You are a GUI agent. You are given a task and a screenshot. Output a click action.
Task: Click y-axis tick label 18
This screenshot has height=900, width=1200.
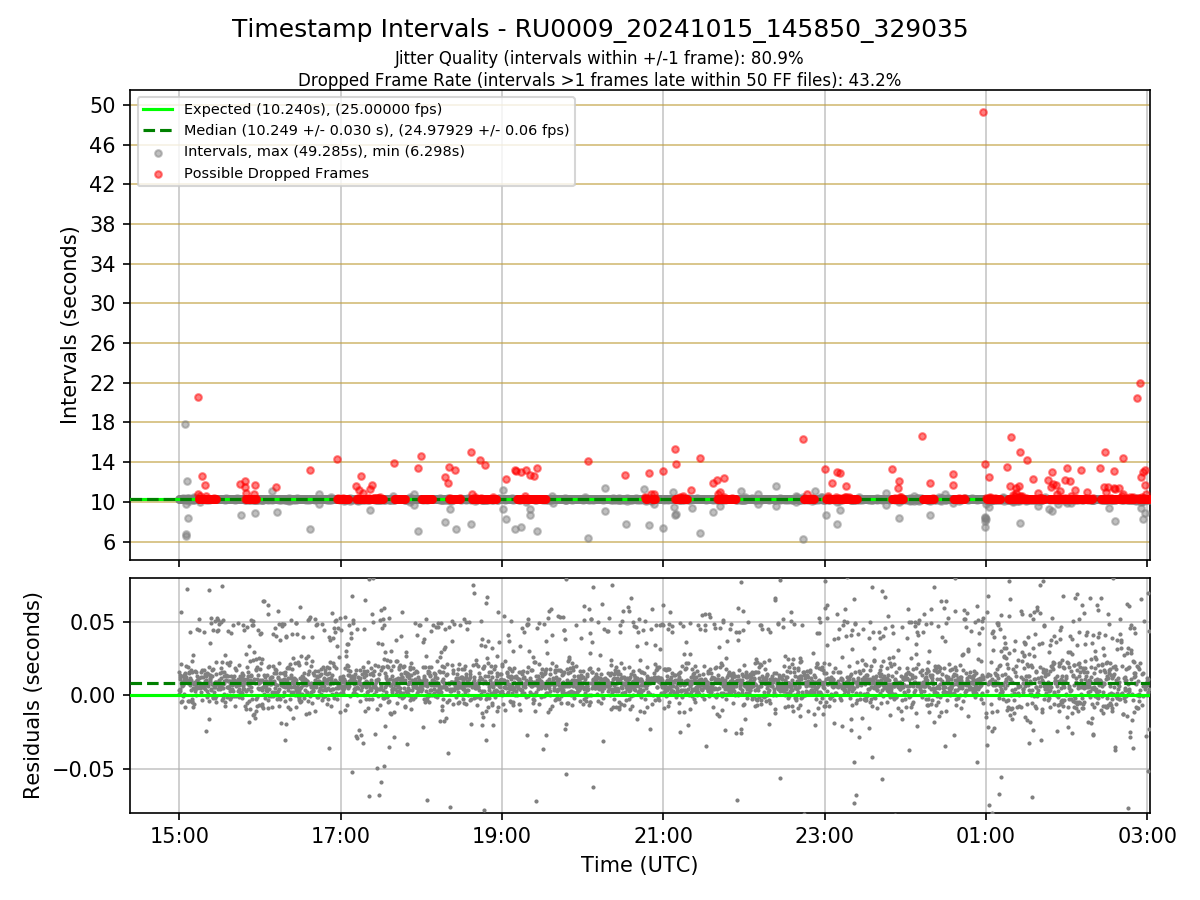pyautogui.click(x=103, y=422)
